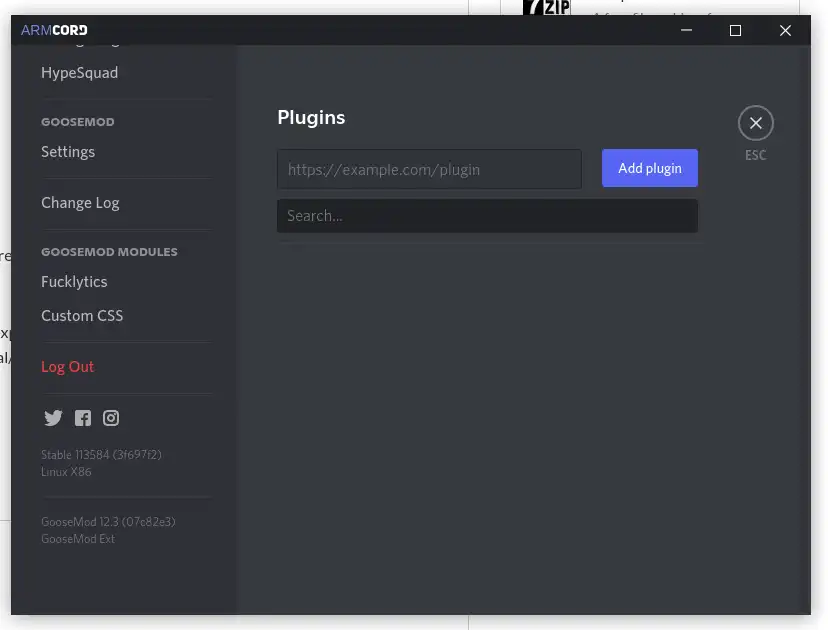Image resolution: width=828 pixels, height=630 pixels.
Task: Open the Custom CSS module
Action: (x=82, y=315)
